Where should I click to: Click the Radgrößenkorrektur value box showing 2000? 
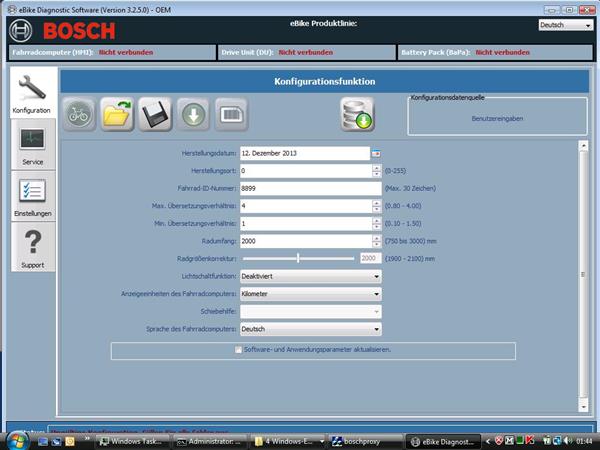point(370,259)
